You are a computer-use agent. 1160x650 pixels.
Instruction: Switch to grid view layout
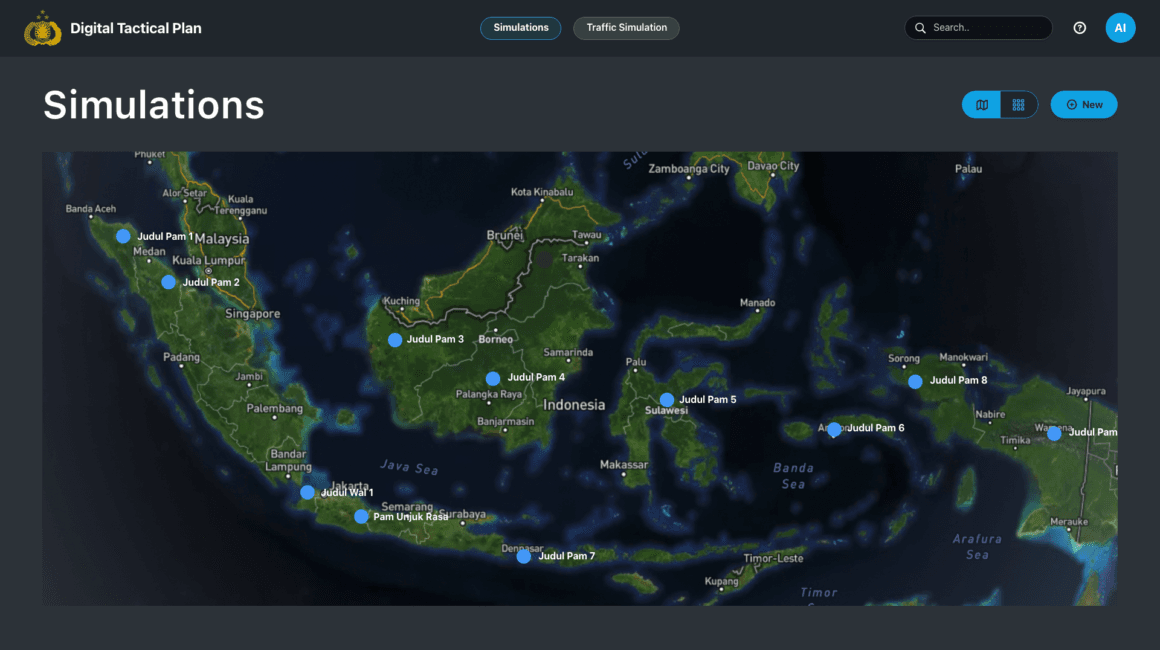tap(1019, 104)
